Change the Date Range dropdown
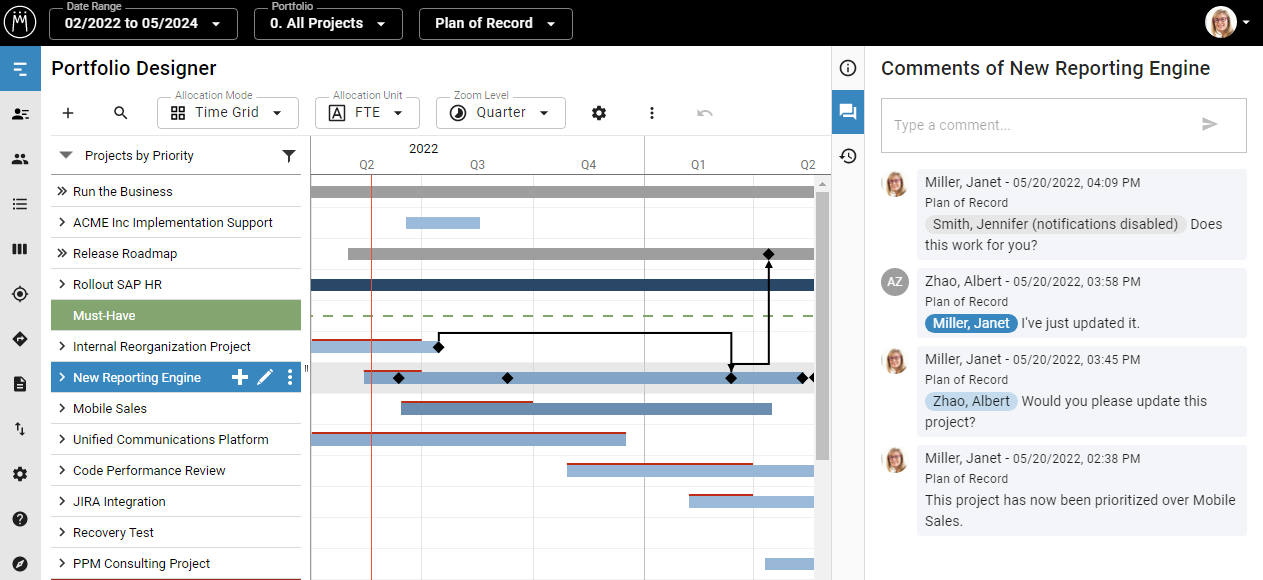 [143, 24]
